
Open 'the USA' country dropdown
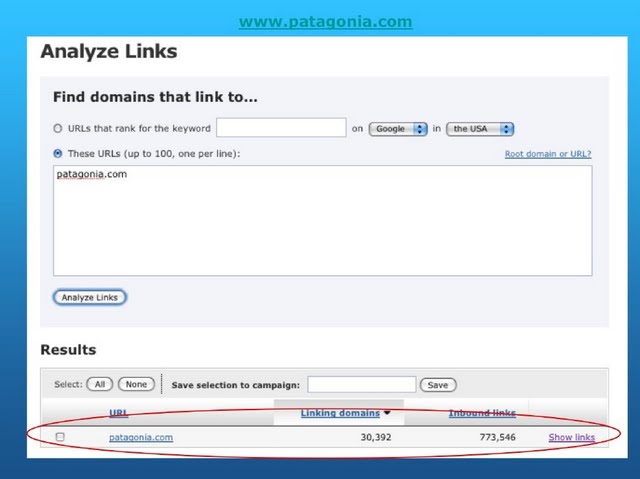point(480,129)
